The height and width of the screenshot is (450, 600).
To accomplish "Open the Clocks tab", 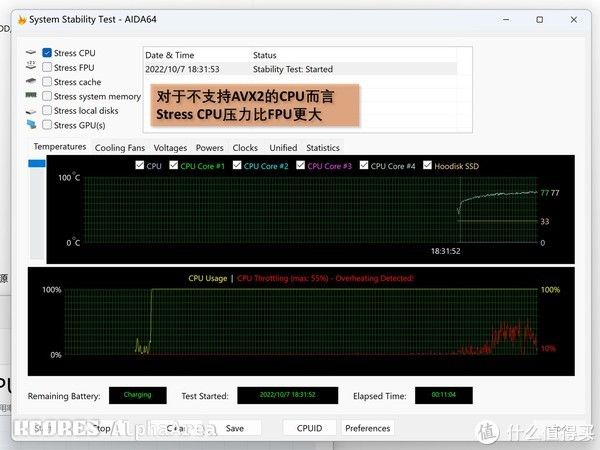I will [245, 147].
